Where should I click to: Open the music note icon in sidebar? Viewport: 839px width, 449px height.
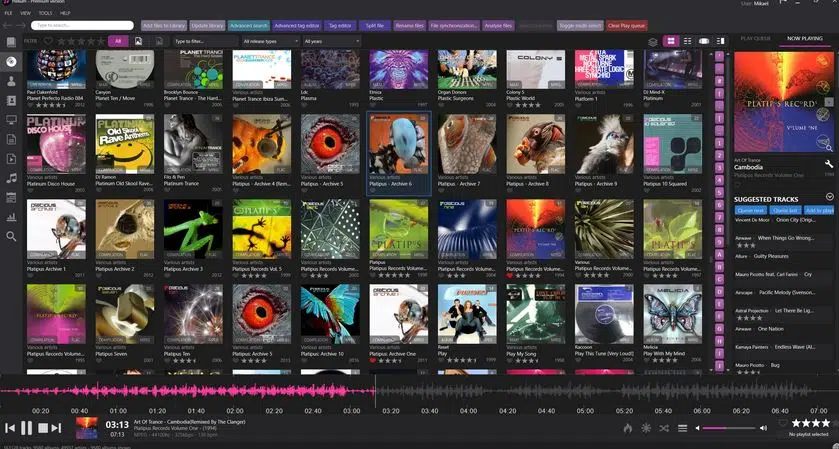pos(11,178)
